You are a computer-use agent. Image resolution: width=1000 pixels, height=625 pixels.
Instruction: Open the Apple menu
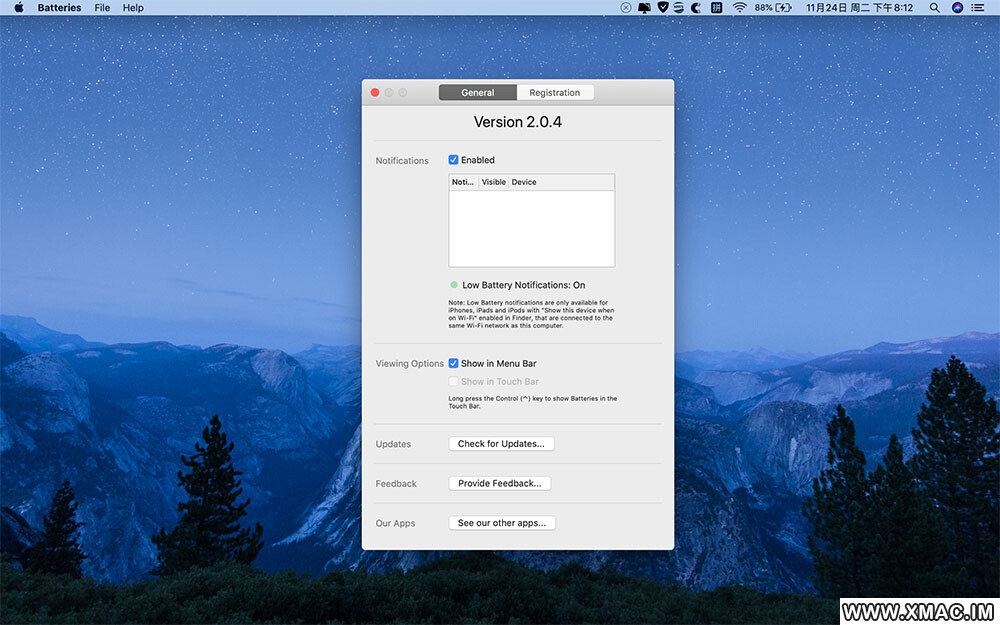click(18, 8)
